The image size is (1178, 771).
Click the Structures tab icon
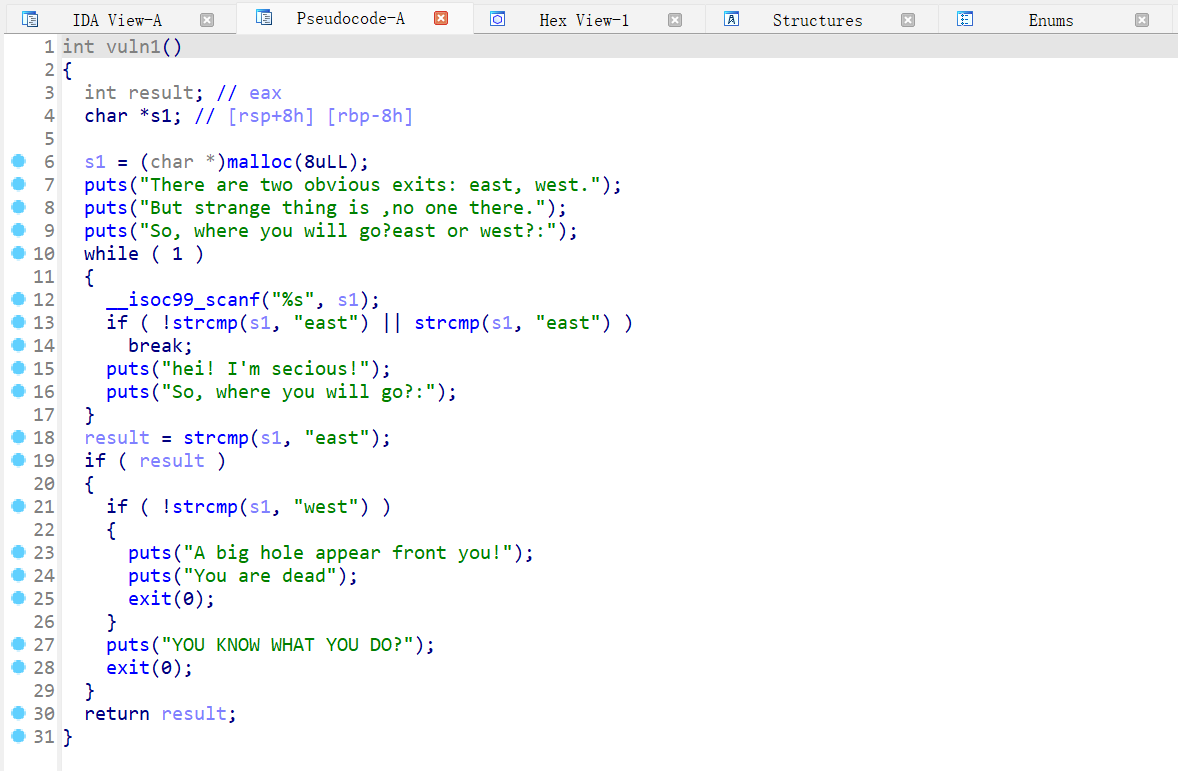tap(731, 19)
